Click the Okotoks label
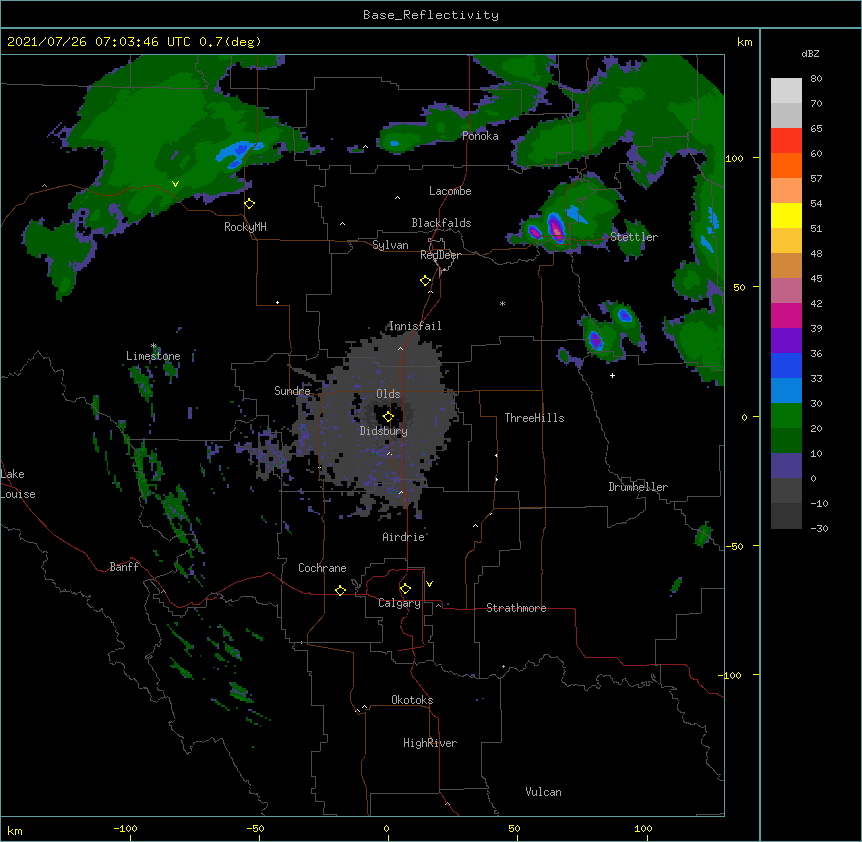The width and height of the screenshot is (862, 842). point(412,700)
